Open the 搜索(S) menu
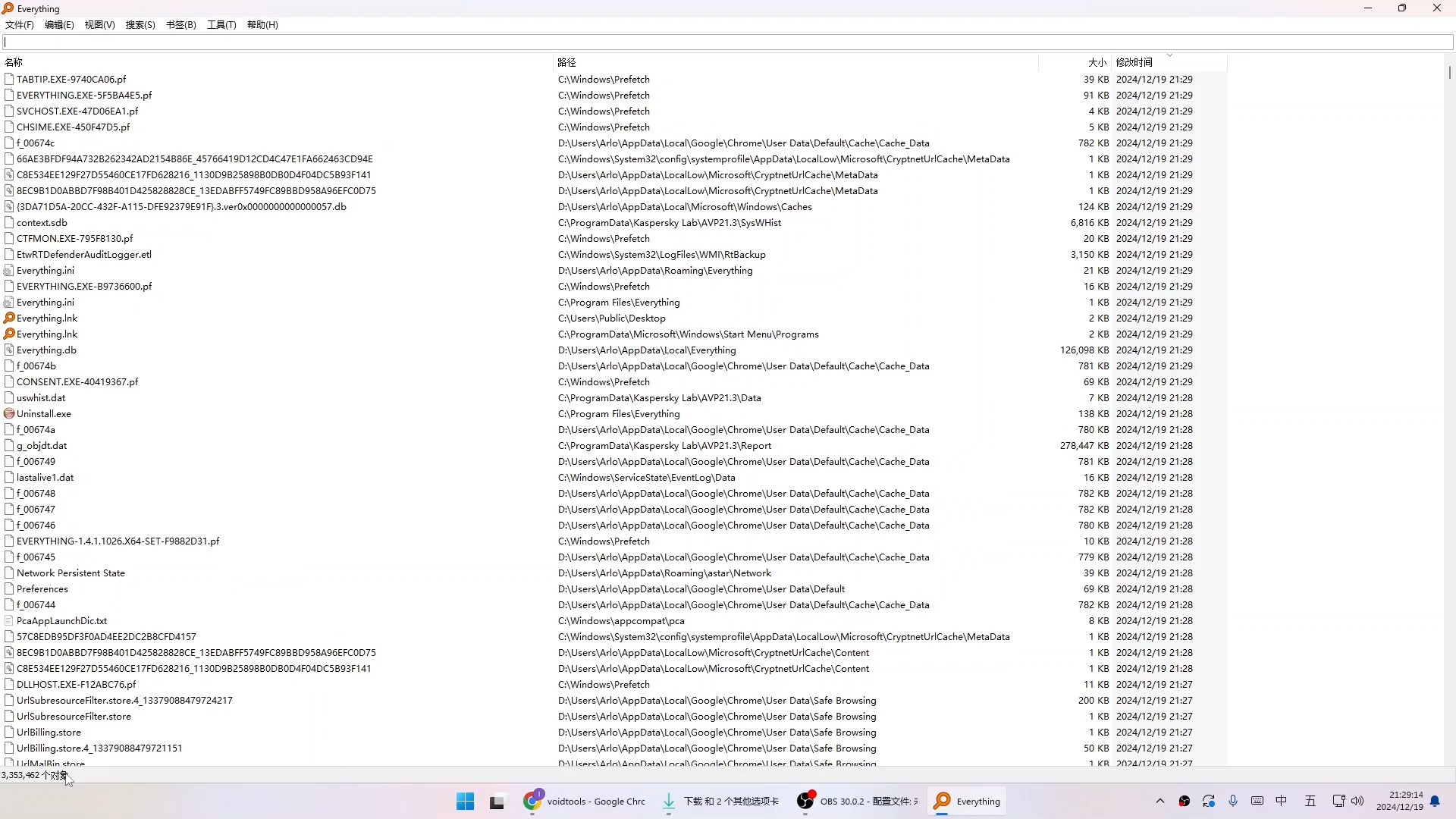Screen dimensions: 1456x819 click(140, 25)
